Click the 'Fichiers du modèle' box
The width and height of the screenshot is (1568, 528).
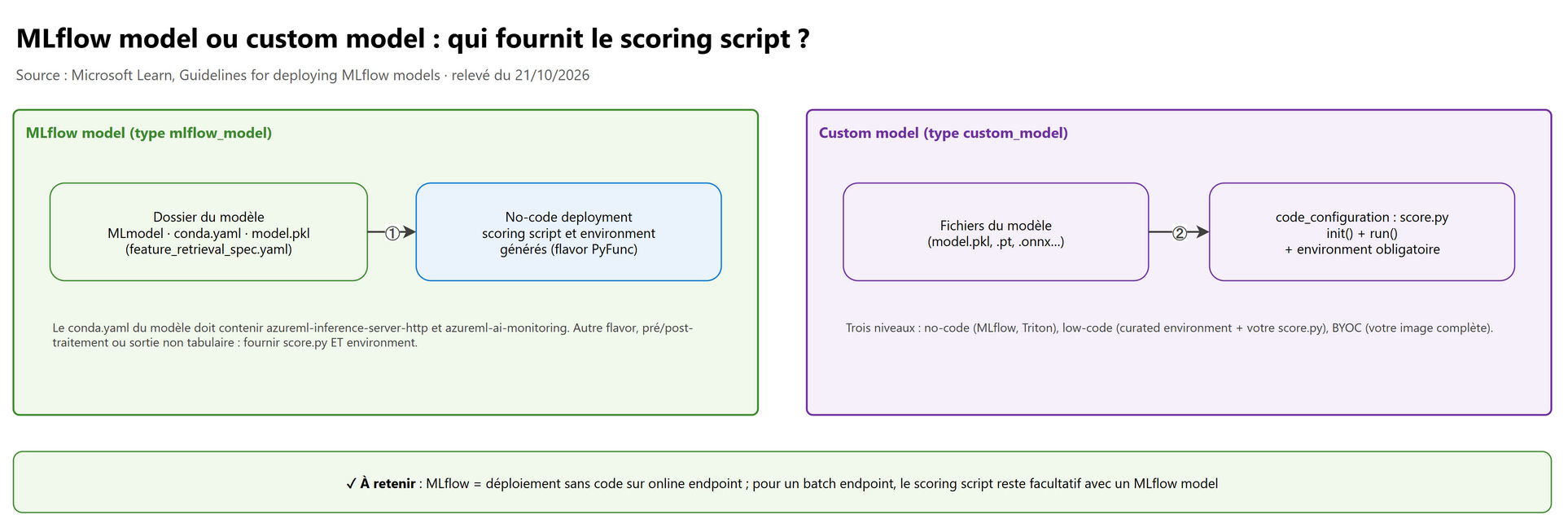coord(996,232)
